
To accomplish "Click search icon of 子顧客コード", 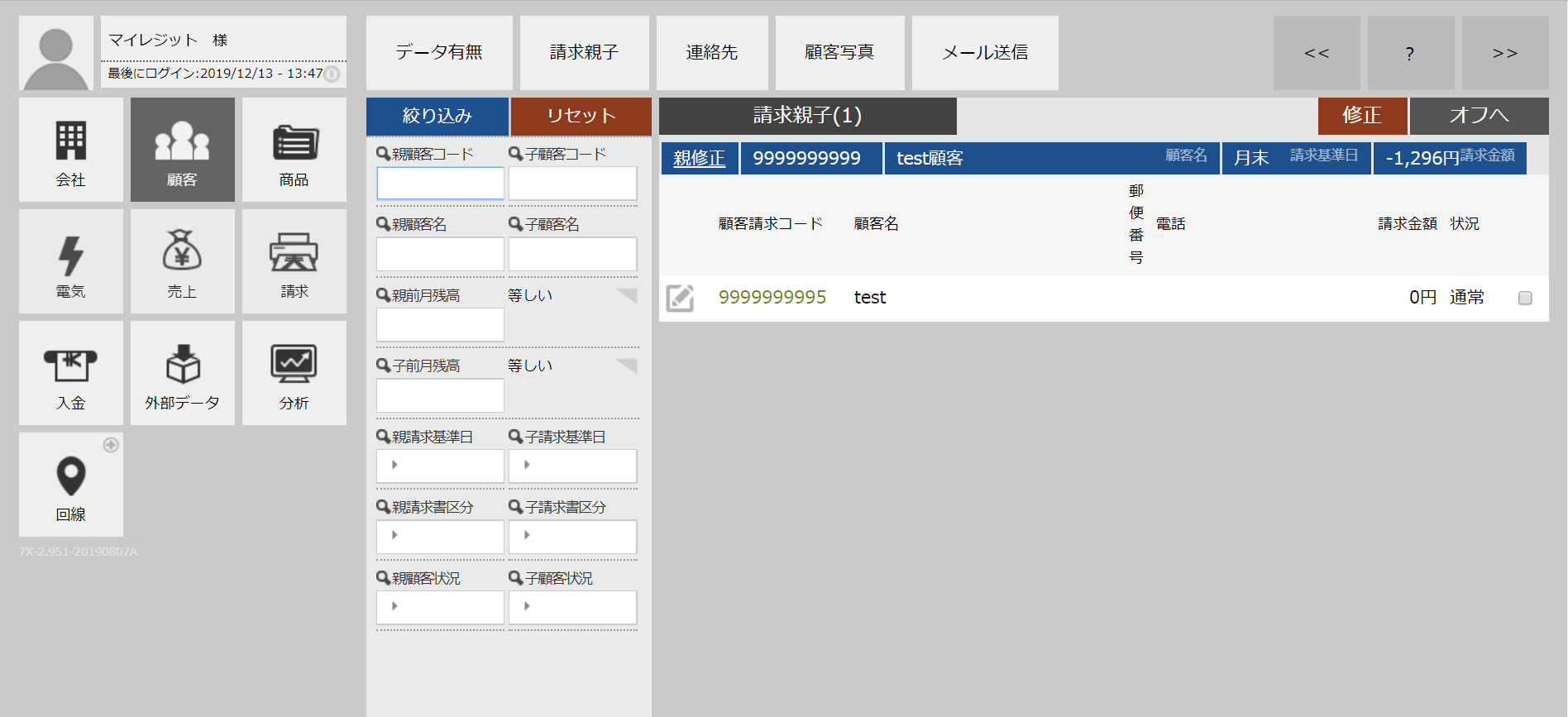I will coord(515,154).
